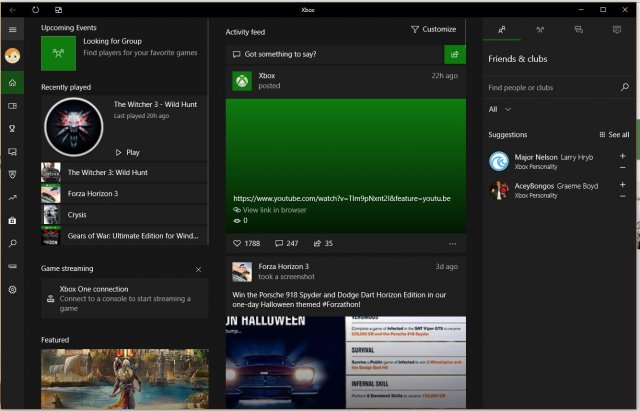Open Achievements trophy icon in sidebar

12,128
